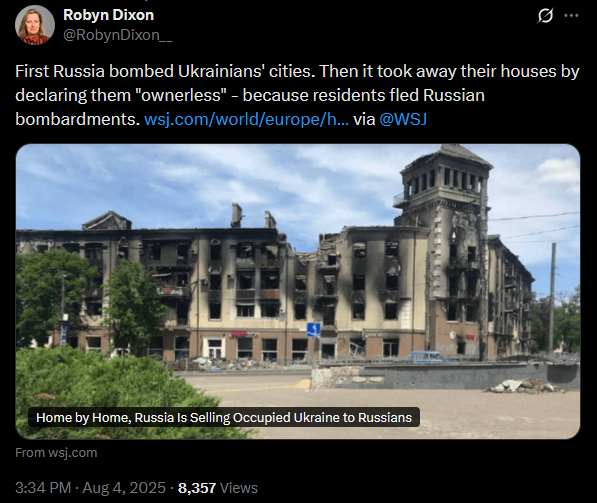Viewport: 597px width, 503px height.
Task: Open the @RobynDixon__ handle link
Action: 118,35
